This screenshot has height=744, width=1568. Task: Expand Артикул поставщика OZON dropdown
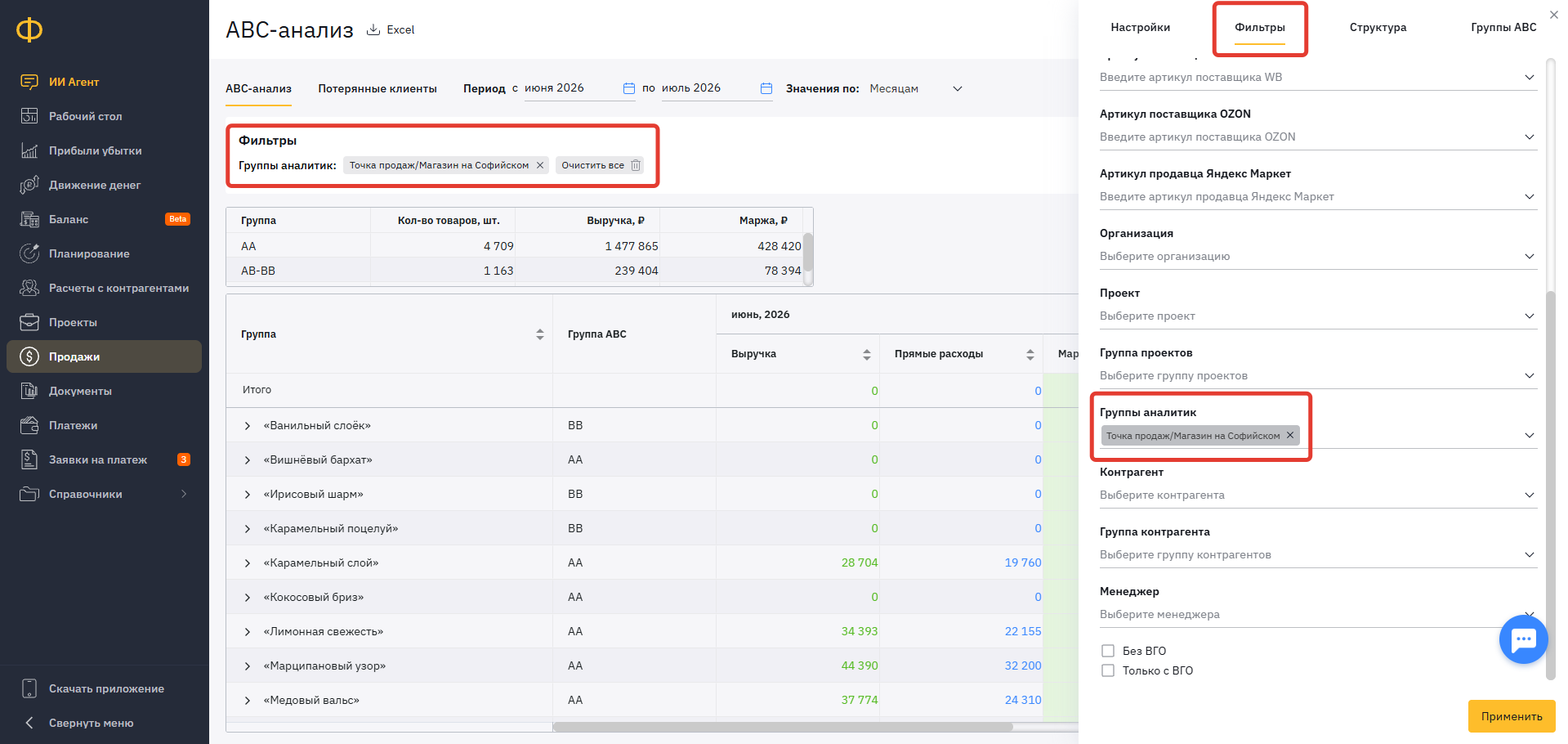pos(1530,137)
